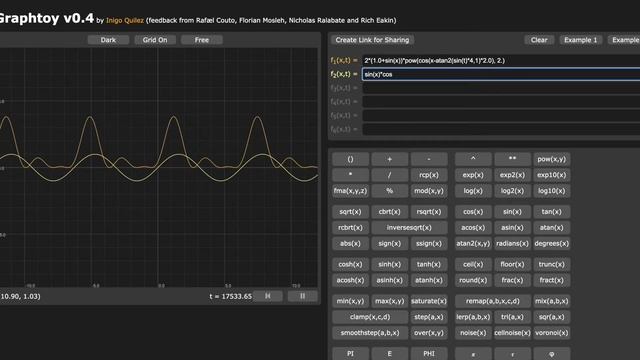Insert min(x,y) function
Image resolution: width=640 pixels, height=360 pixels.
point(350,301)
